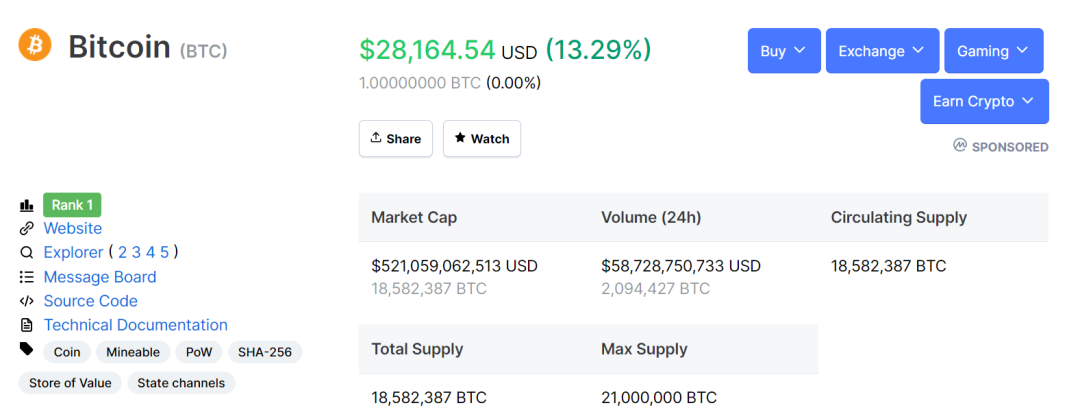Click the code brackets Source Code icon
1080x412 pixels.
click(x=26, y=301)
